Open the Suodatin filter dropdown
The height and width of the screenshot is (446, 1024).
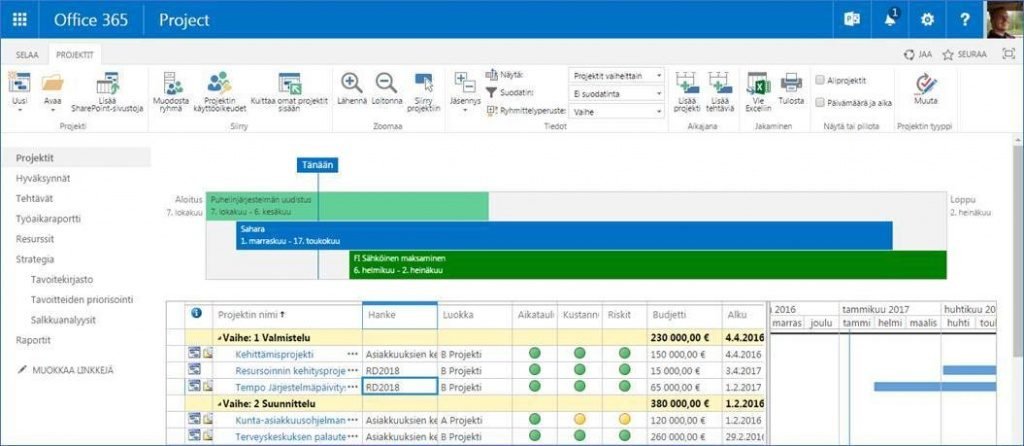coord(617,94)
